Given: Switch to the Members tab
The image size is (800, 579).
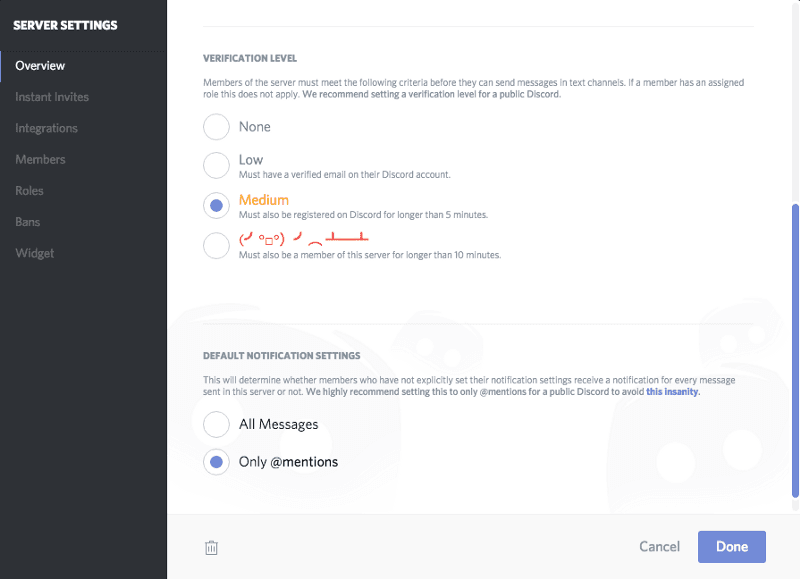Looking at the screenshot, I should click(40, 159).
